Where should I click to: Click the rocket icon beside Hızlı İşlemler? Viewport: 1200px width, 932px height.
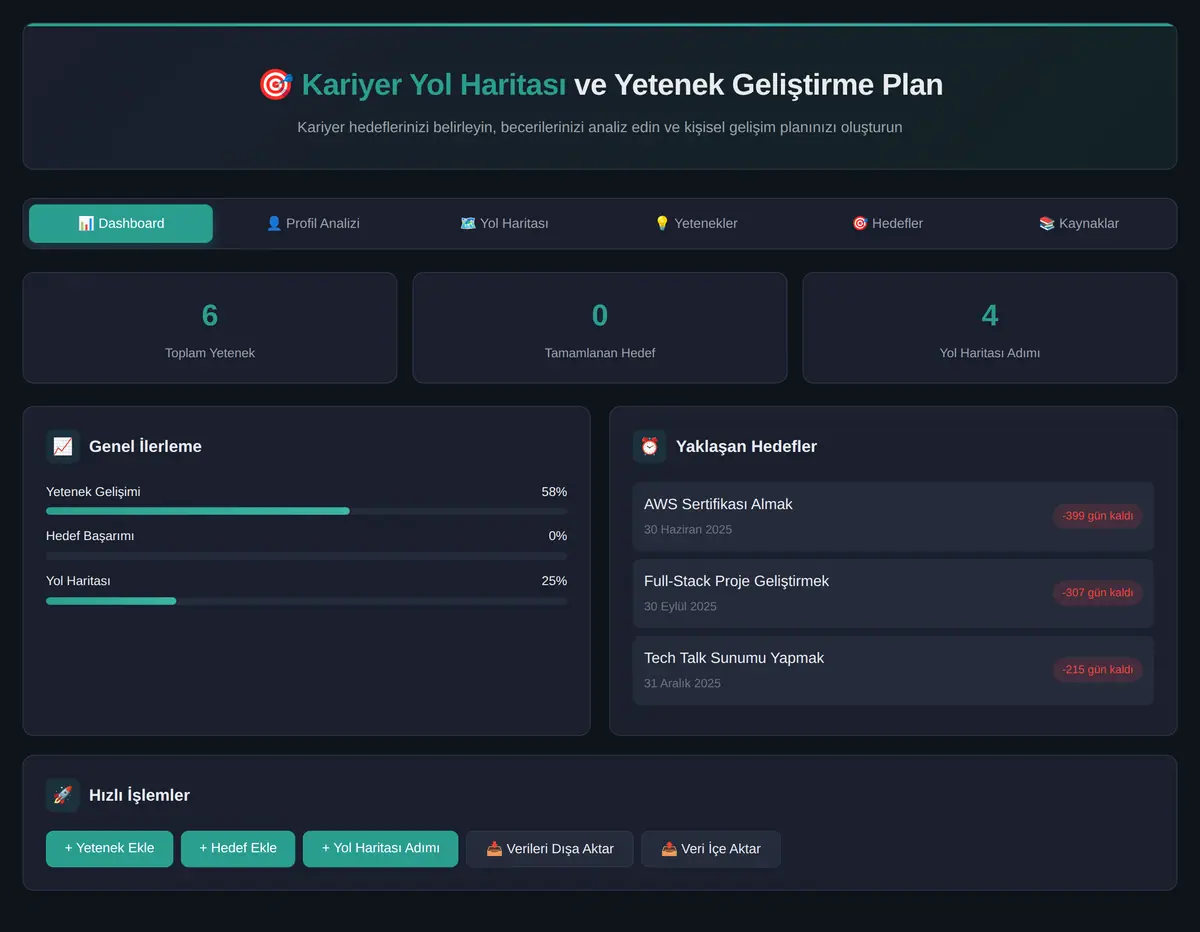point(62,795)
